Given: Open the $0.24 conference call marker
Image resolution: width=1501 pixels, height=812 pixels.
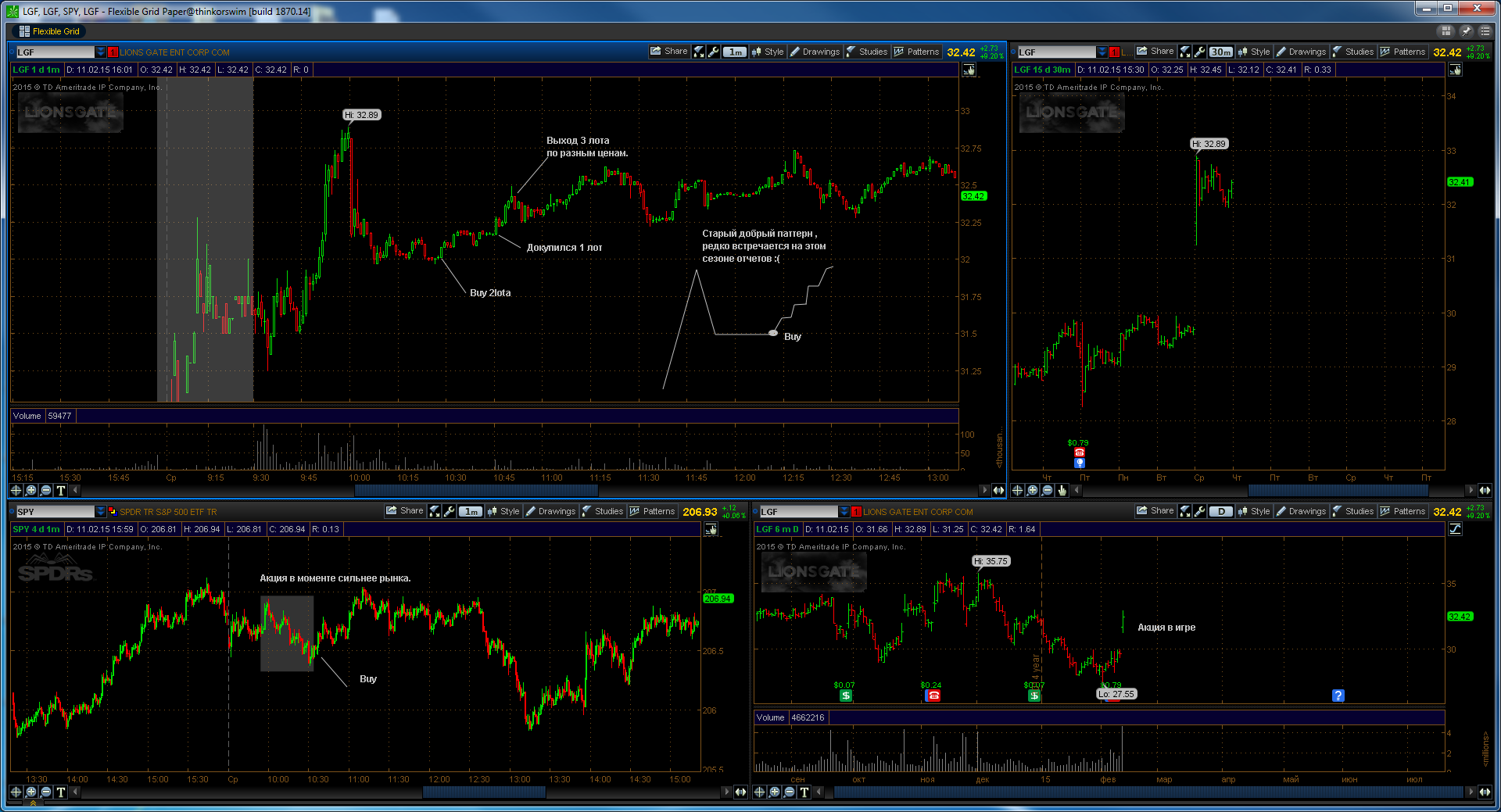Looking at the screenshot, I should click(x=933, y=696).
